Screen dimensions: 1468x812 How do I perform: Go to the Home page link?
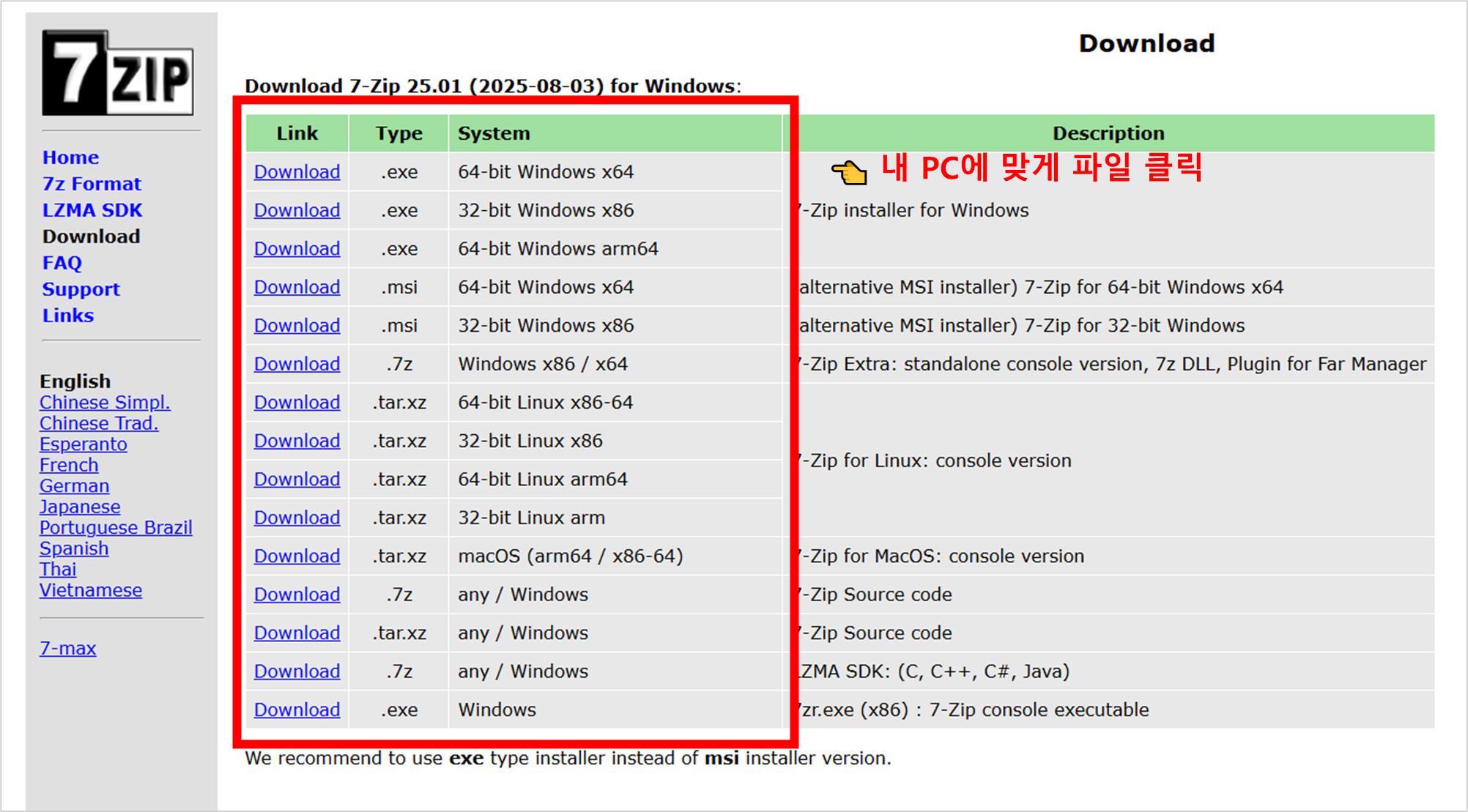click(70, 157)
